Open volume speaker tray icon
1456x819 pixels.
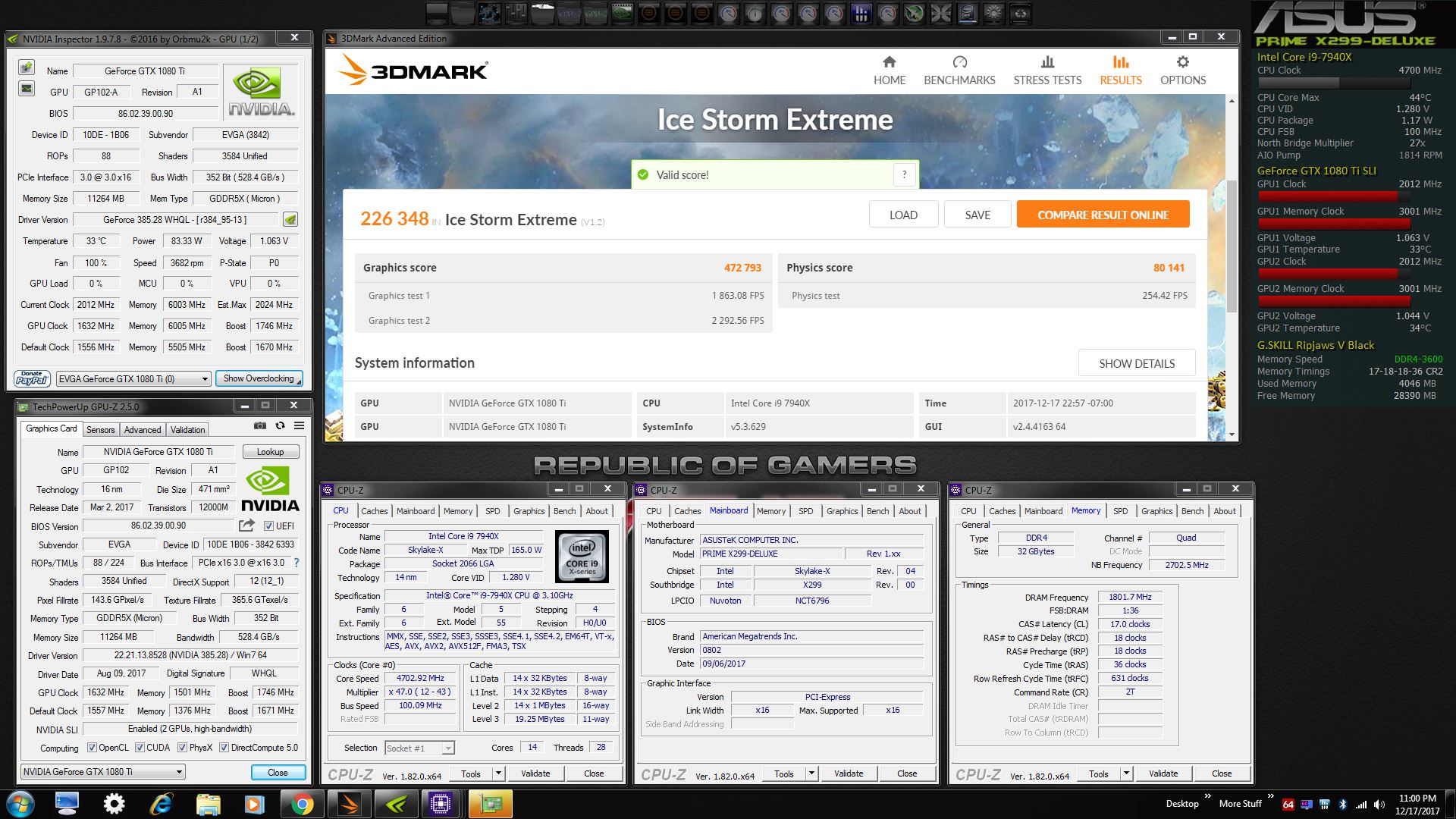pos(1379,804)
